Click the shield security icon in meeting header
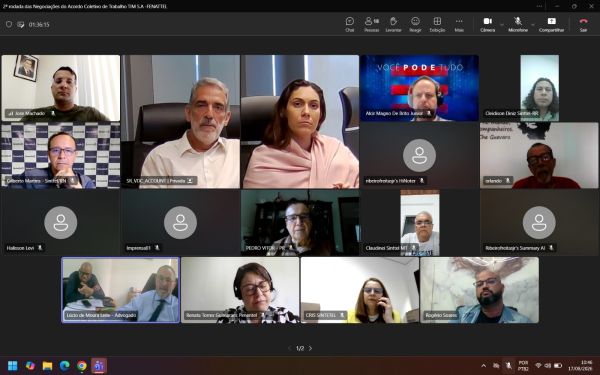The image size is (600, 375). (9, 24)
